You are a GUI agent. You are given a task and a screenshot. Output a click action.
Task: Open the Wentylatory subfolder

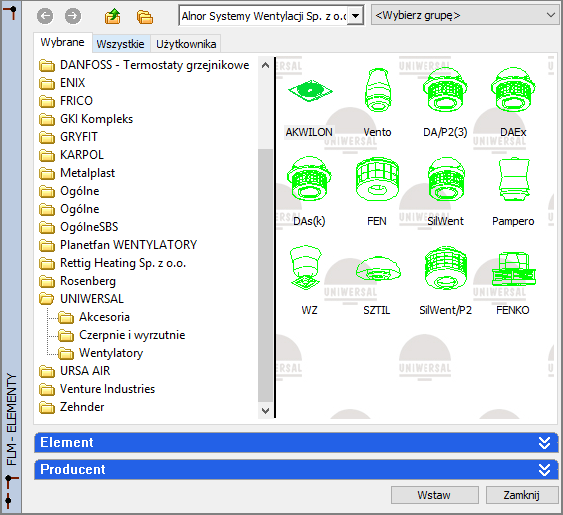[101, 353]
